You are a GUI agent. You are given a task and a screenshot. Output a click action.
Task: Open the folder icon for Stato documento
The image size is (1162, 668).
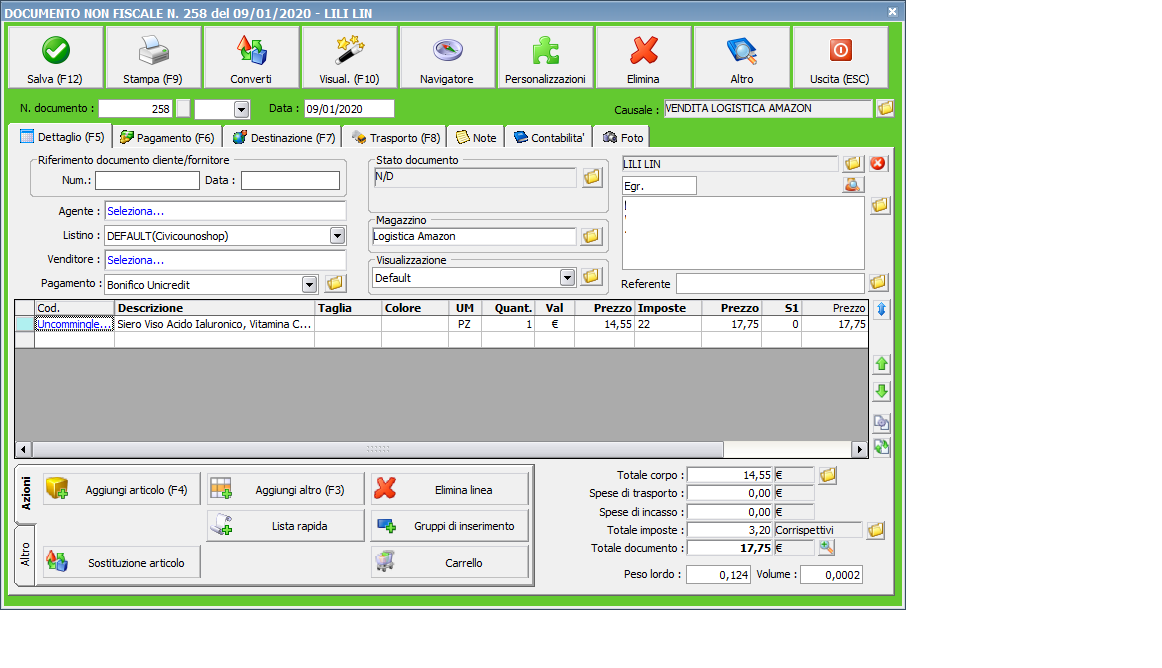coord(591,177)
